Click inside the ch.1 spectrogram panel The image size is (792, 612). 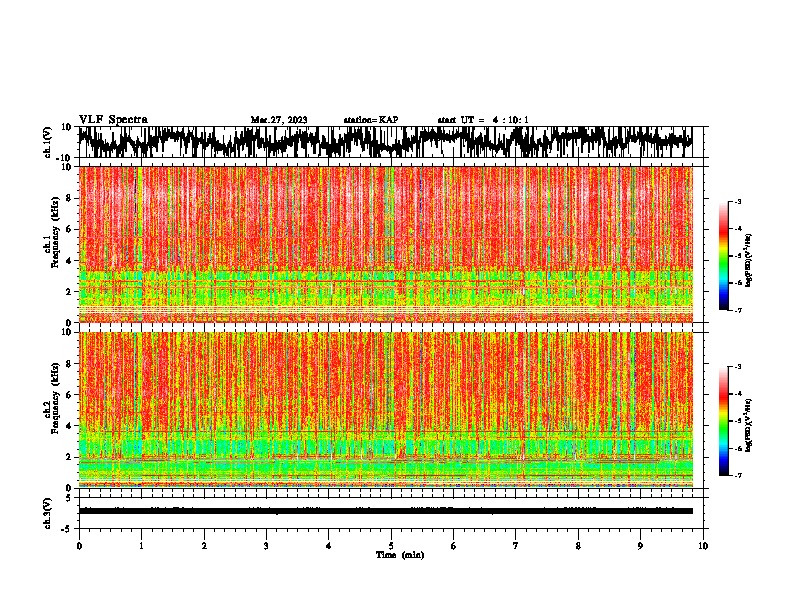point(385,244)
